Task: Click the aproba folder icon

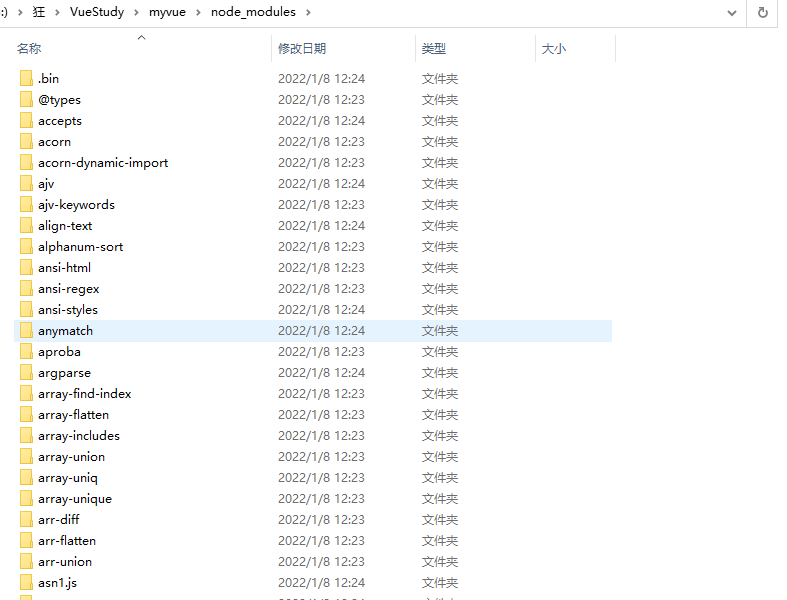Action: 27,351
